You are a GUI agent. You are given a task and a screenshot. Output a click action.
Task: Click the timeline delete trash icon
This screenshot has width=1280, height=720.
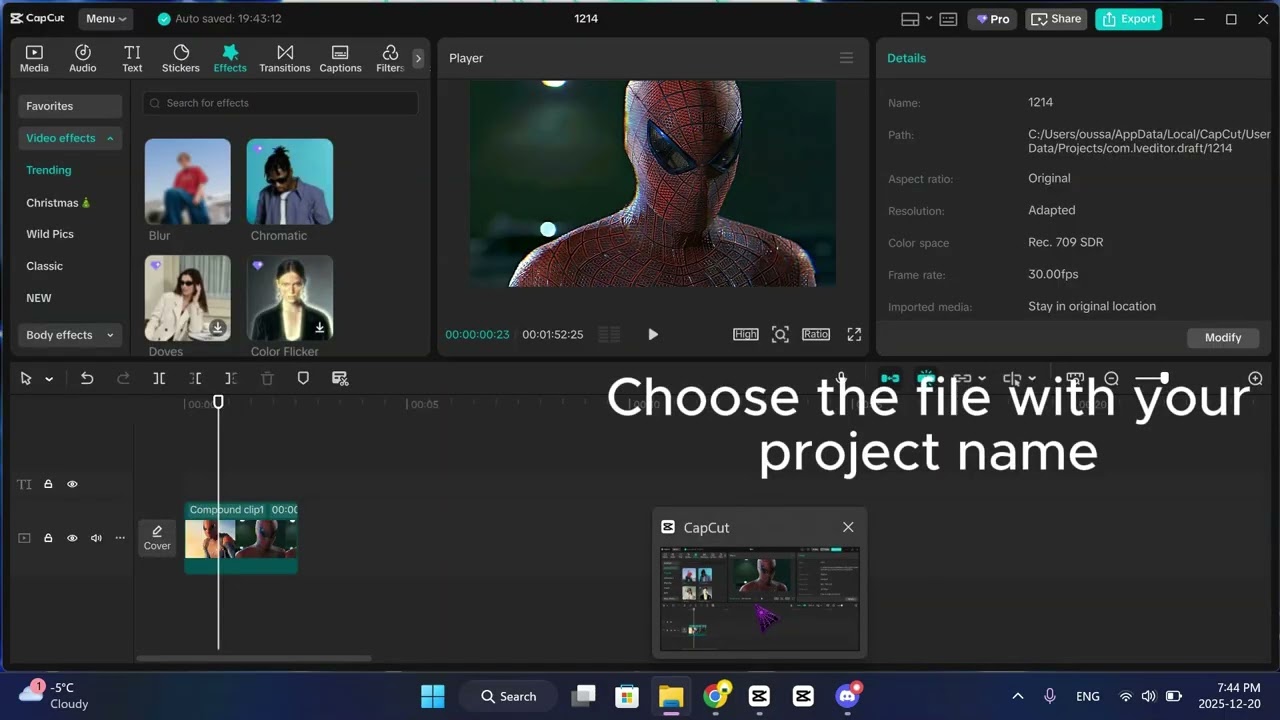(x=267, y=379)
